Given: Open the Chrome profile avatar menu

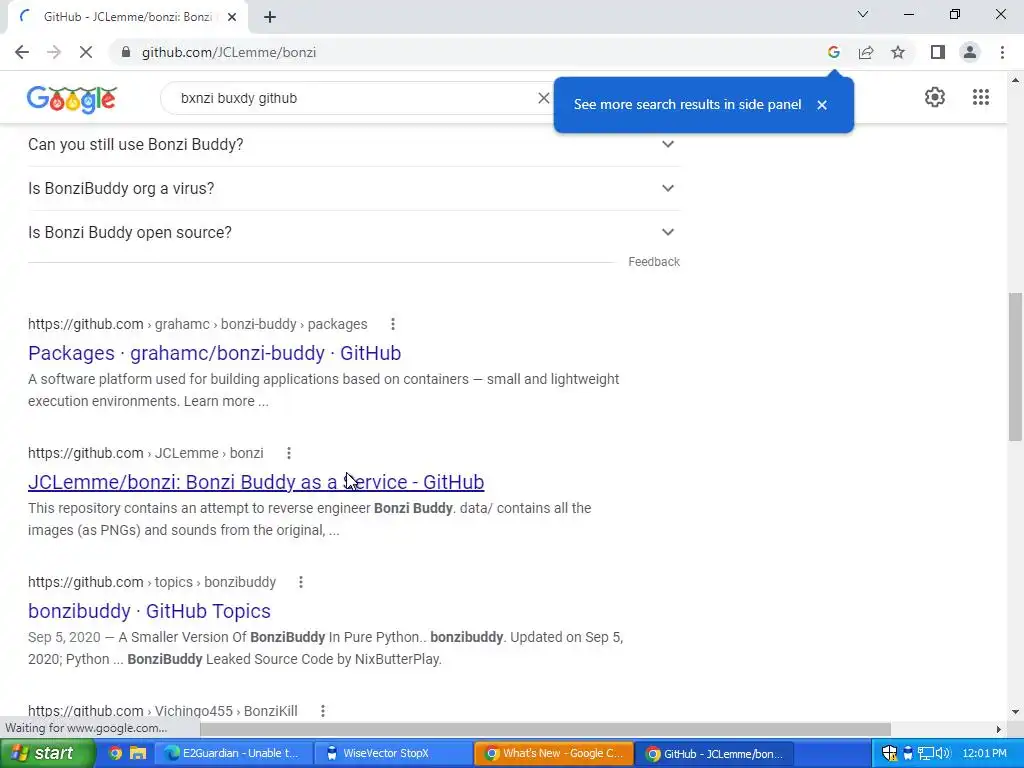Looking at the screenshot, I should click(970, 52).
